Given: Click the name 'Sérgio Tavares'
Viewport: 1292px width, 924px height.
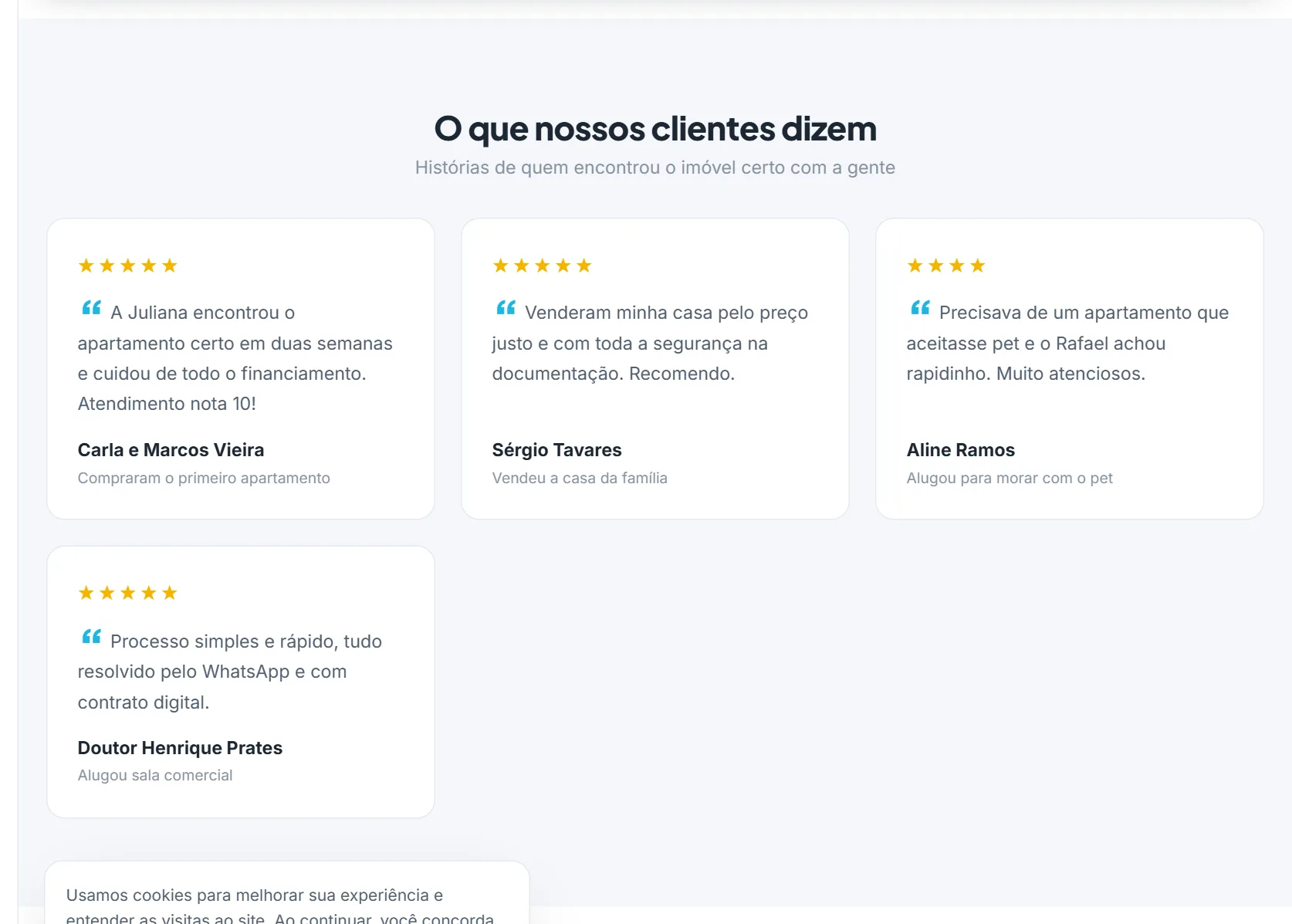Looking at the screenshot, I should click(x=556, y=450).
